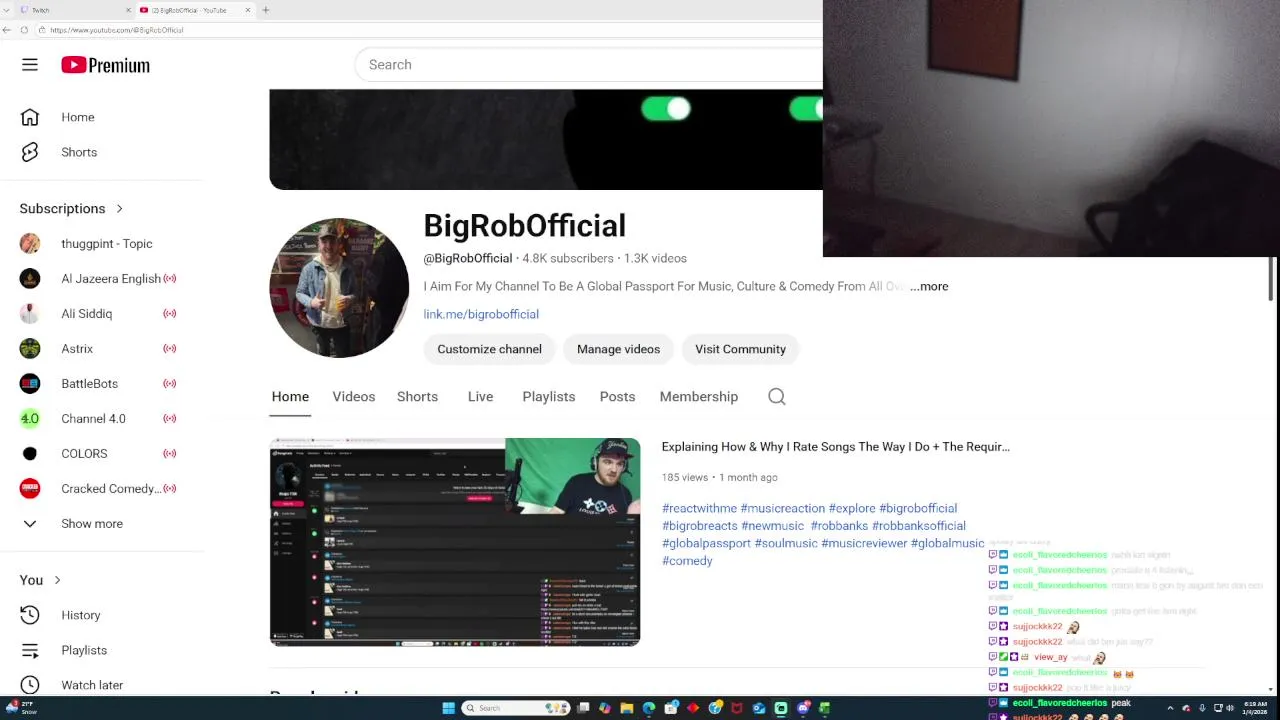This screenshot has height=720, width=1280.
Task: Open the YouTube hamburger guide menu
Action: click(x=30, y=65)
